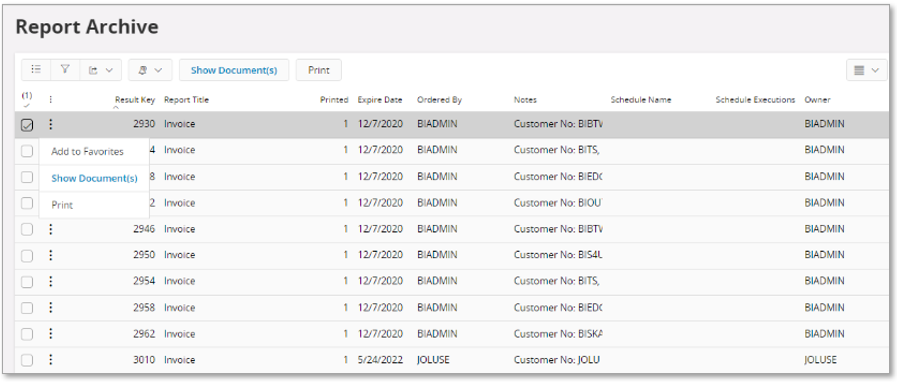The height and width of the screenshot is (382, 897).
Task: Check the checkbox for row 2954
Action: pyautogui.click(x=27, y=281)
